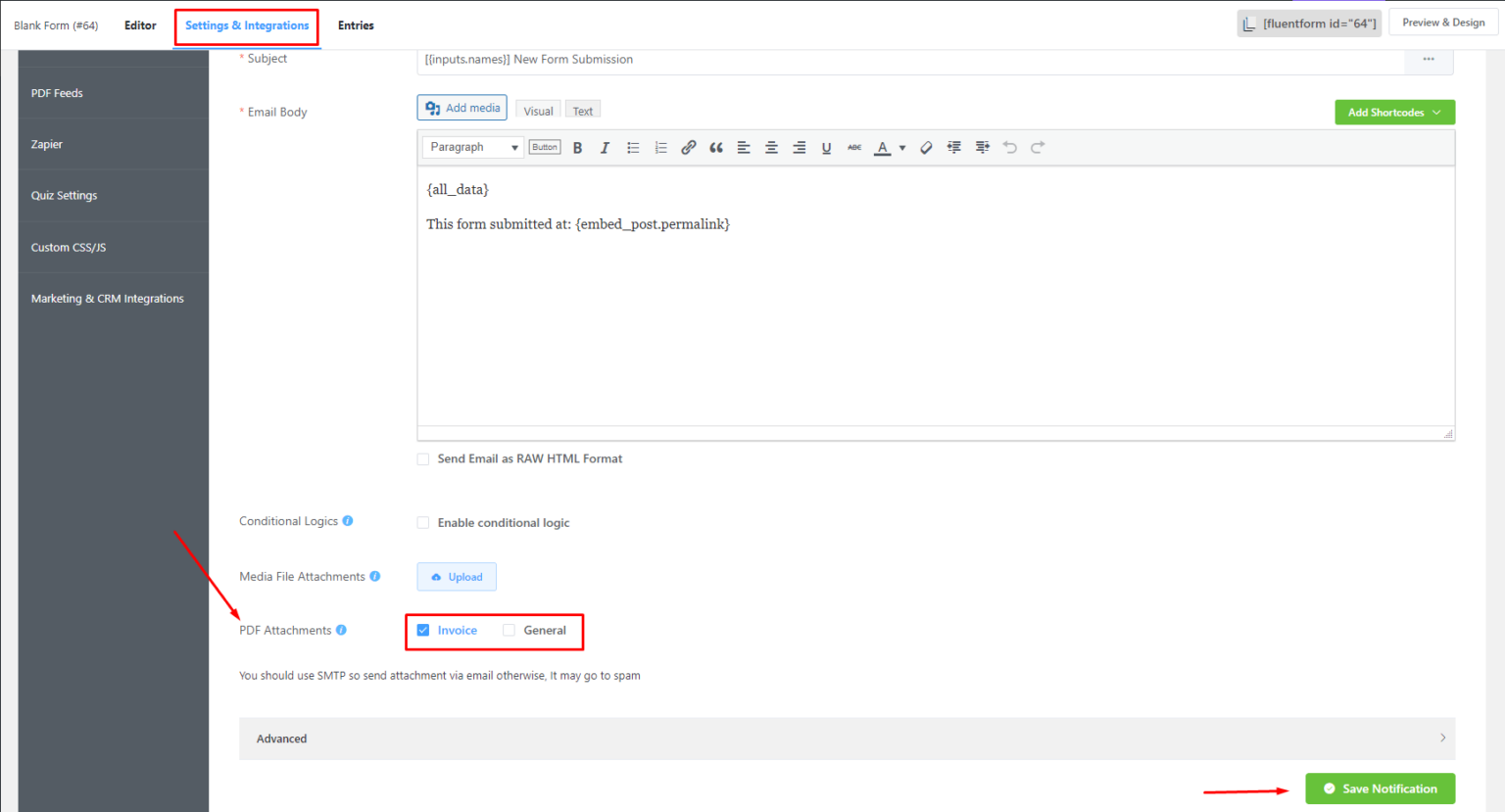1505x812 pixels.
Task: Open the Zapier settings page
Action: click(46, 143)
